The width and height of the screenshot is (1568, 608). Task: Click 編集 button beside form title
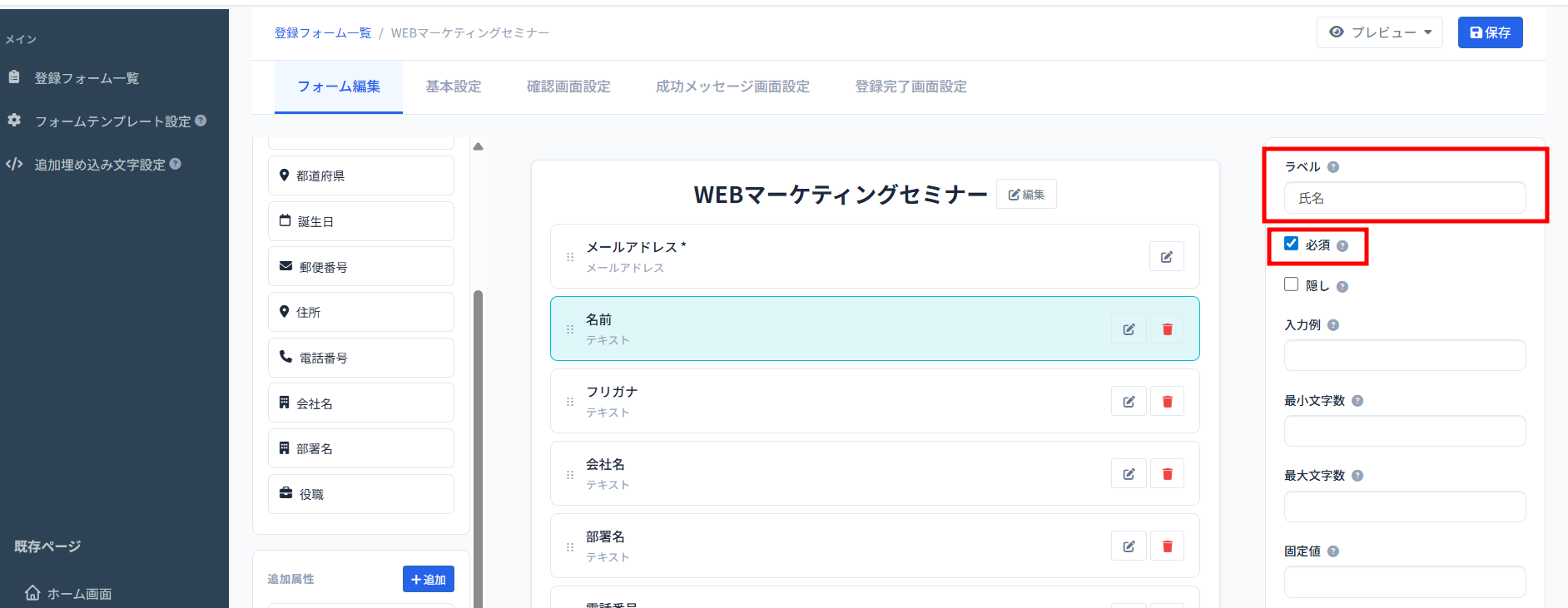(x=1026, y=195)
